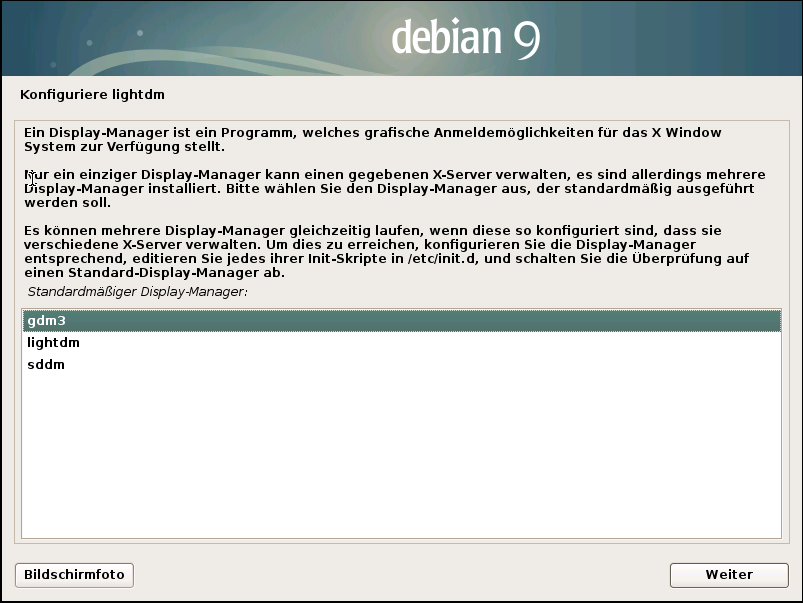
Task: Click the 'Standardmäßiger Display-Manager:' label
Action: pyautogui.click(x=137, y=292)
